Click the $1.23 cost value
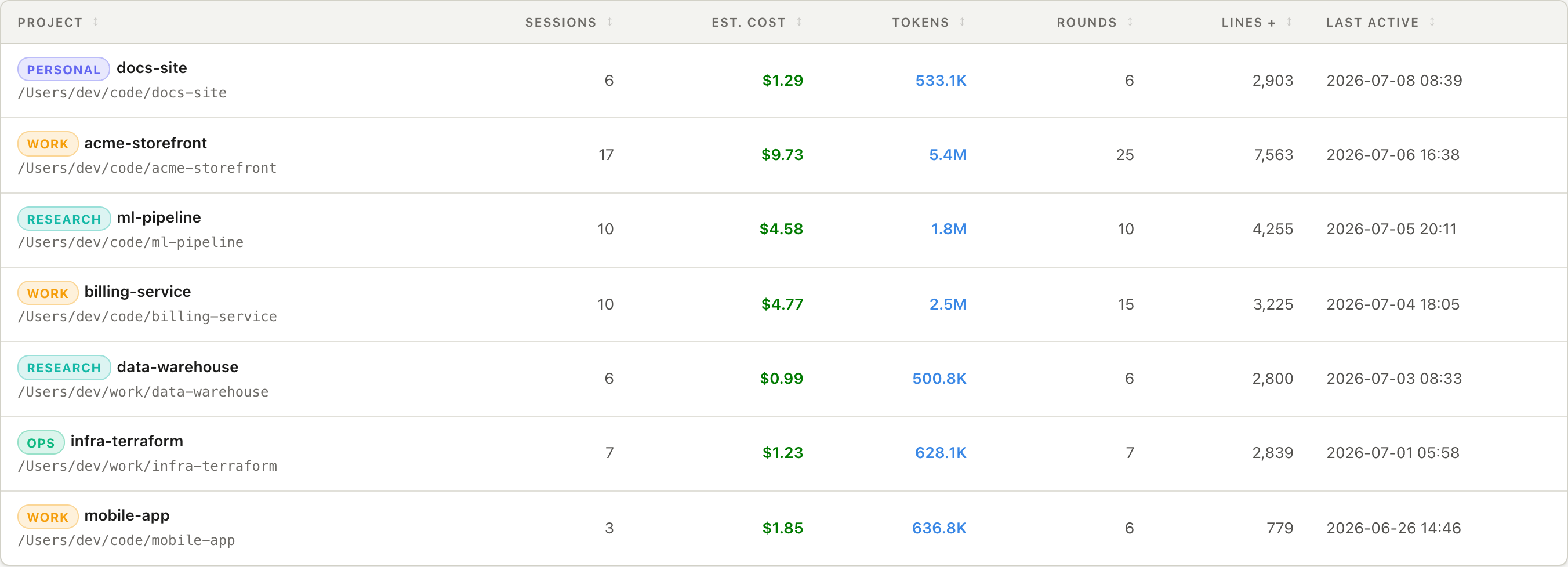1568x567 pixels. point(783,453)
